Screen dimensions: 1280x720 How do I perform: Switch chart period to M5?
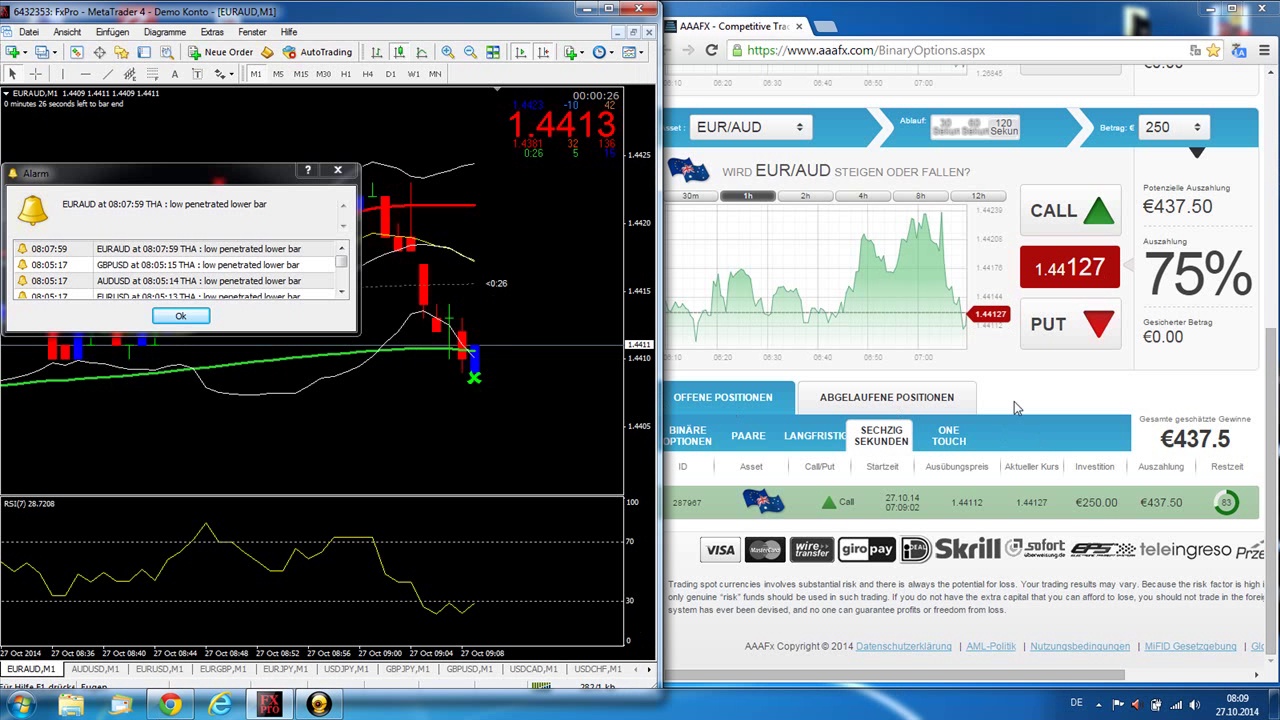[278, 74]
